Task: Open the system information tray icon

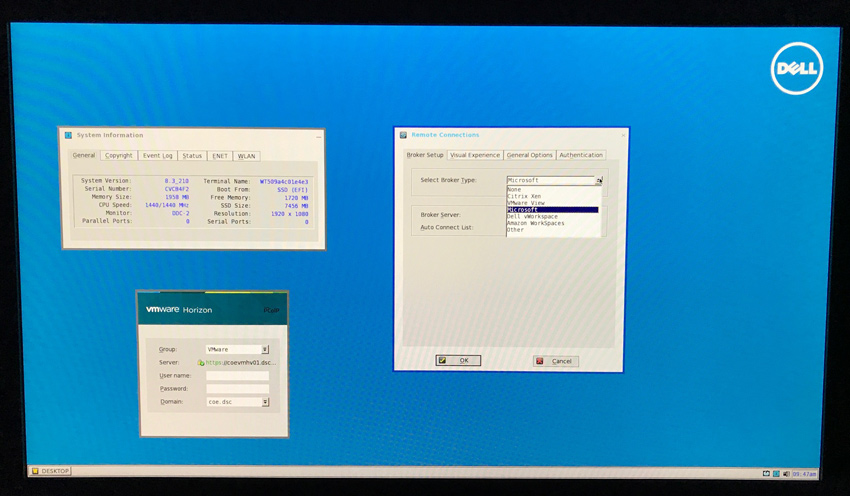Action: 776,473
